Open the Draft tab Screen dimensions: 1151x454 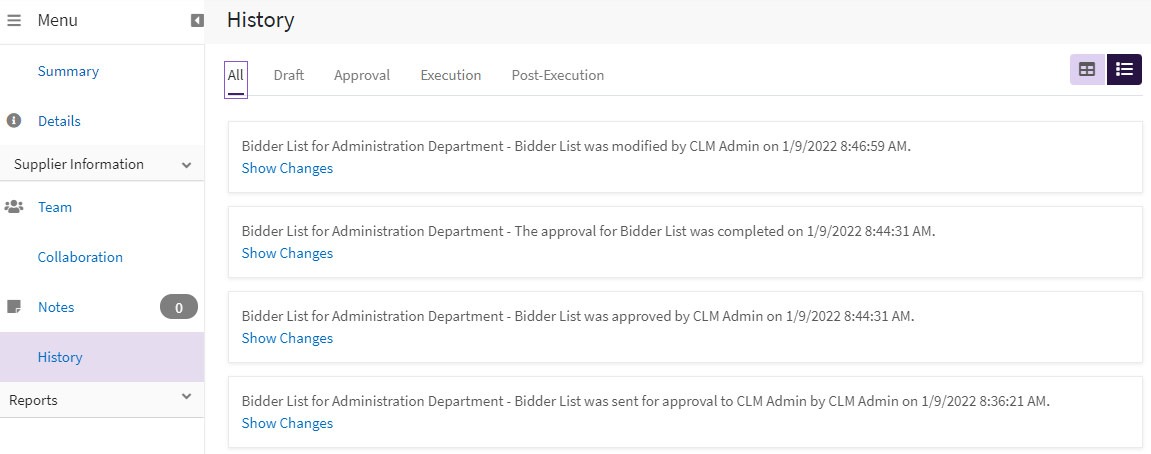click(289, 76)
